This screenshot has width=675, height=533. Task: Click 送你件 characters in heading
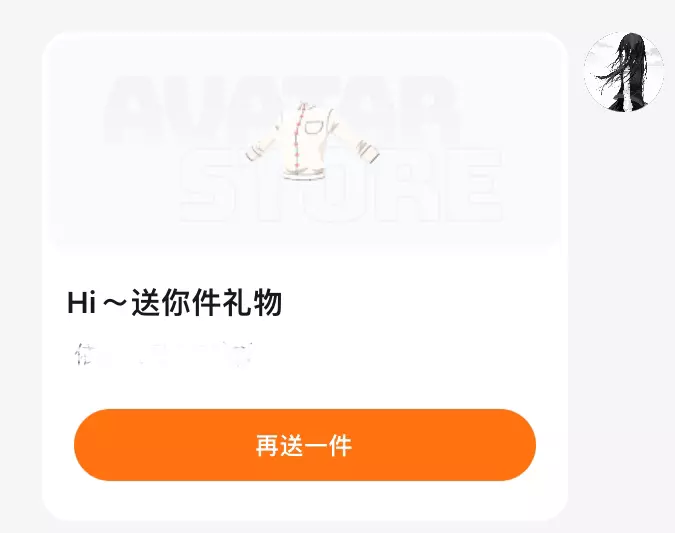click(176, 303)
